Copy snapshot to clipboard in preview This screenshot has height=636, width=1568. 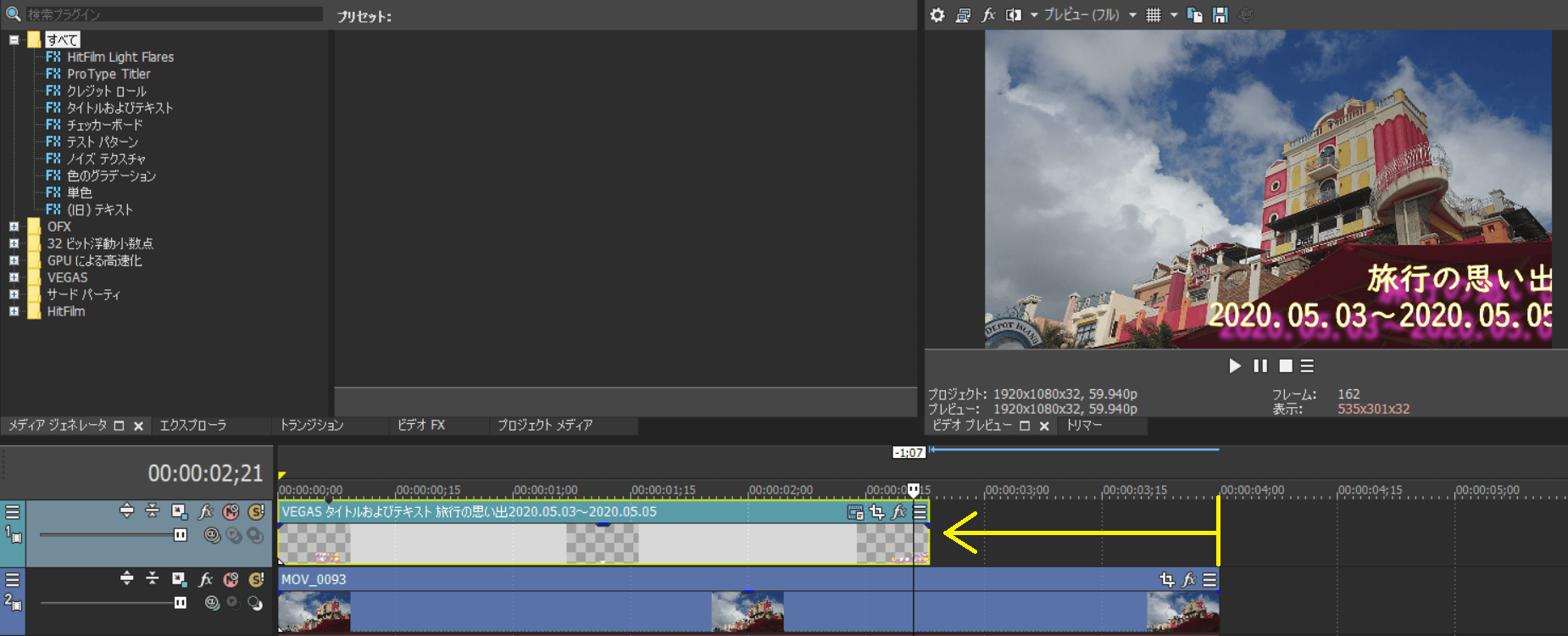[1195, 14]
